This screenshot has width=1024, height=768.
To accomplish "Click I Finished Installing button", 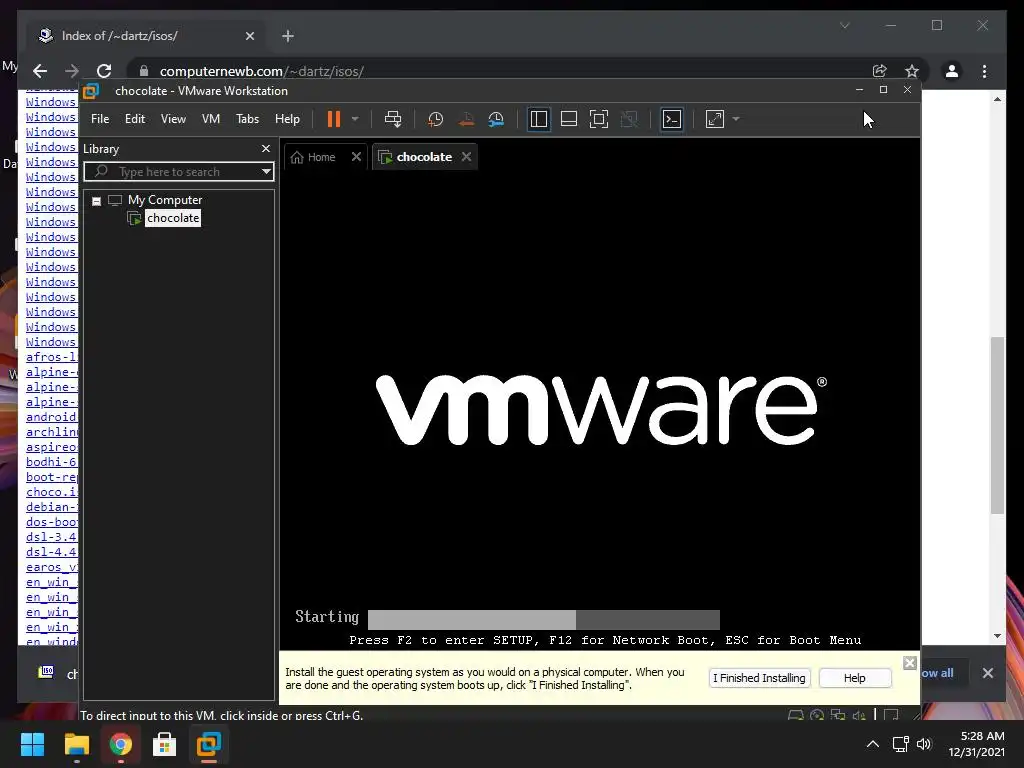I will [760, 678].
